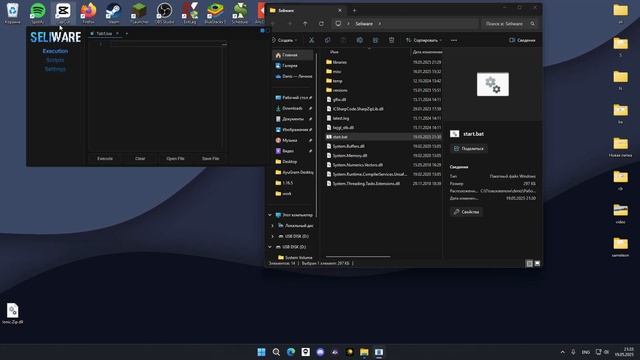This screenshot has height=360, width=640.
Task: Click Поделиться button in details pane
Action: [x=469, y=149]
